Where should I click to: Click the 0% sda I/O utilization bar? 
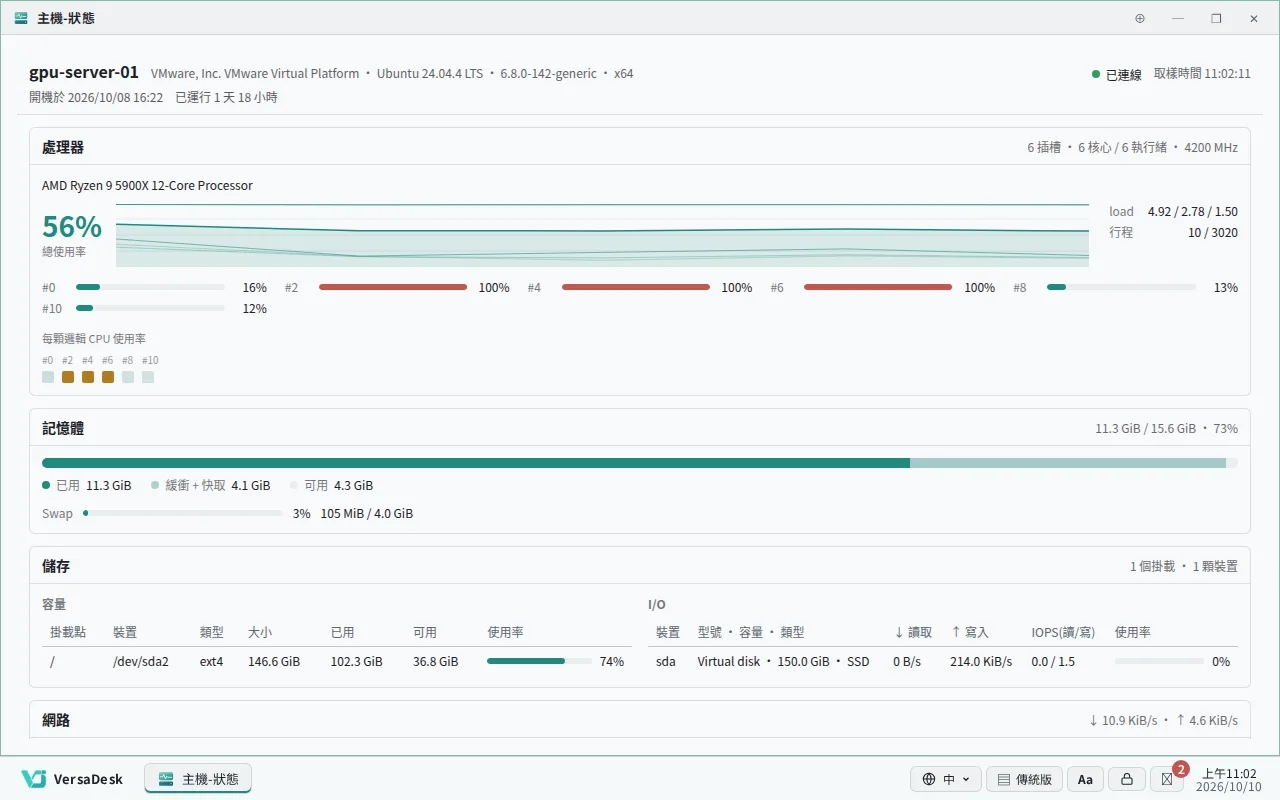coord(1159,661)
